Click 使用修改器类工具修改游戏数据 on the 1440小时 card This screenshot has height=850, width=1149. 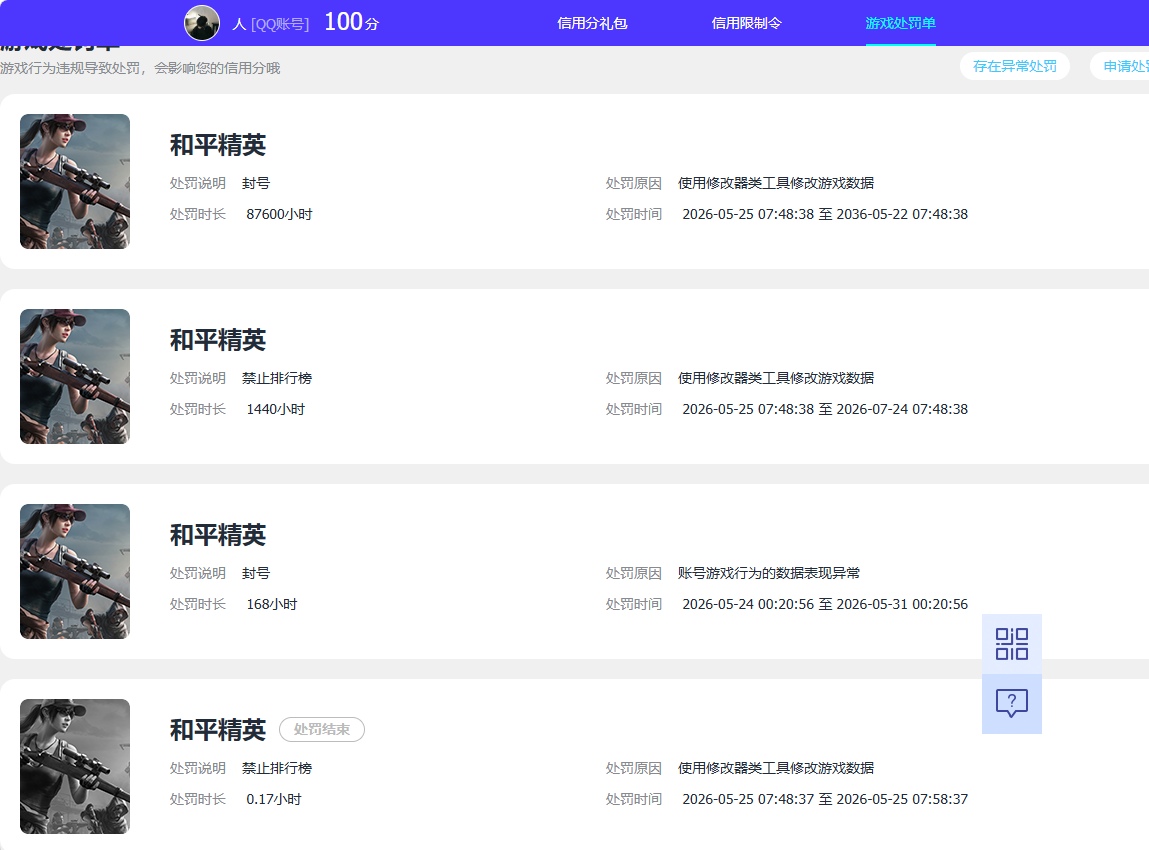(776, 378)
